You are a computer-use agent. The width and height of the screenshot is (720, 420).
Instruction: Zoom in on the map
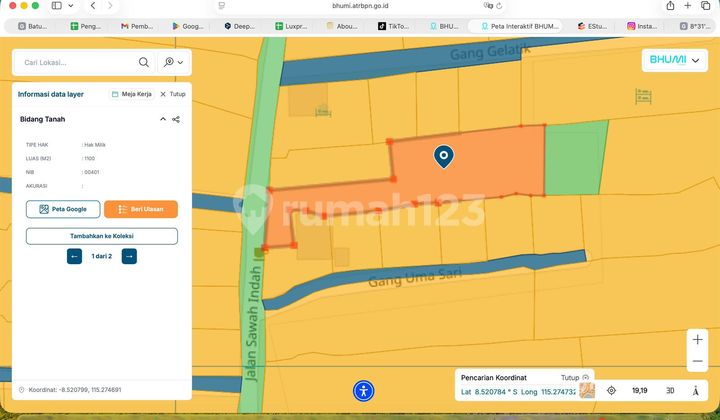click(697, 340)
